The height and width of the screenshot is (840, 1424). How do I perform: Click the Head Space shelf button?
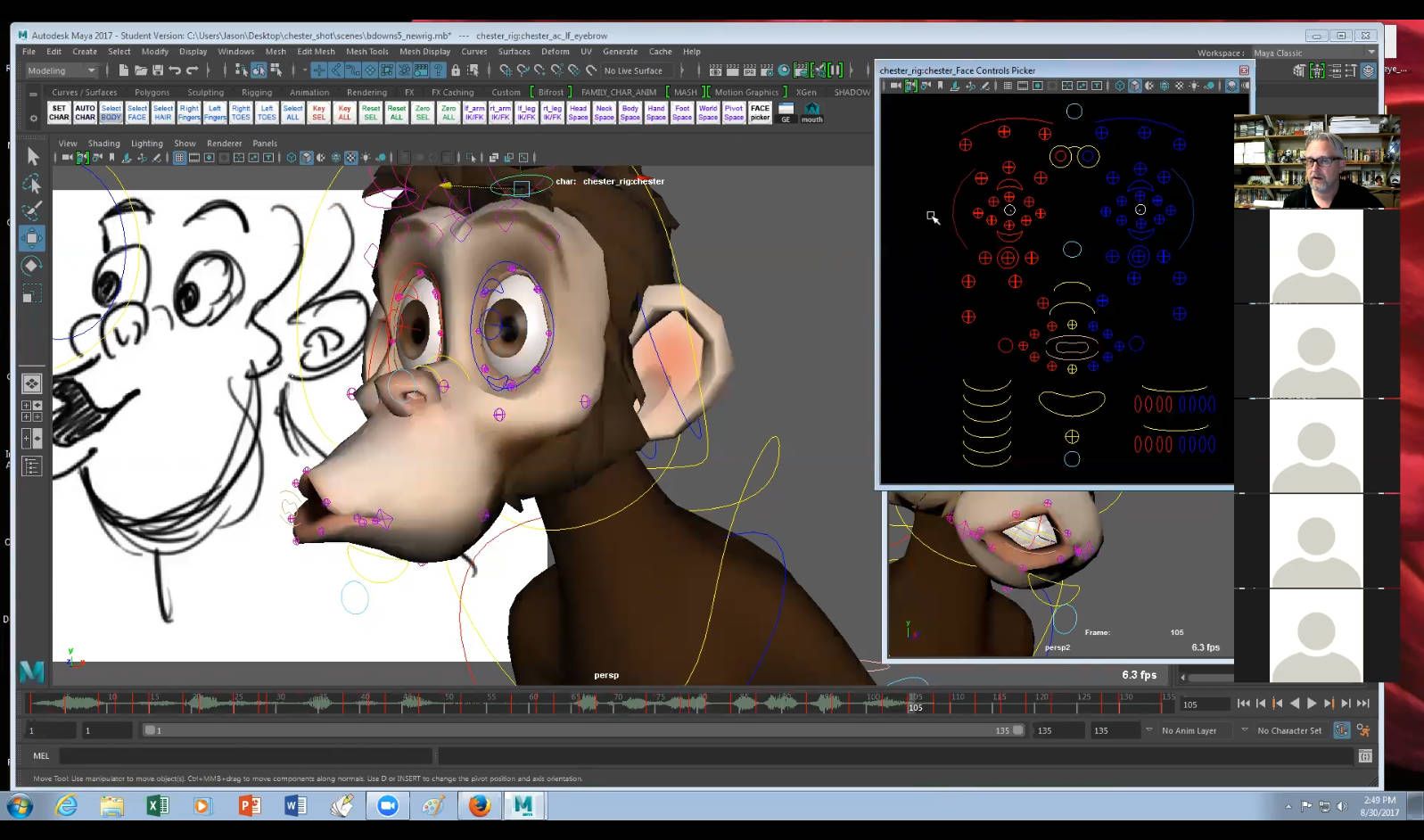pyautogui.click(x=578, y=112)
